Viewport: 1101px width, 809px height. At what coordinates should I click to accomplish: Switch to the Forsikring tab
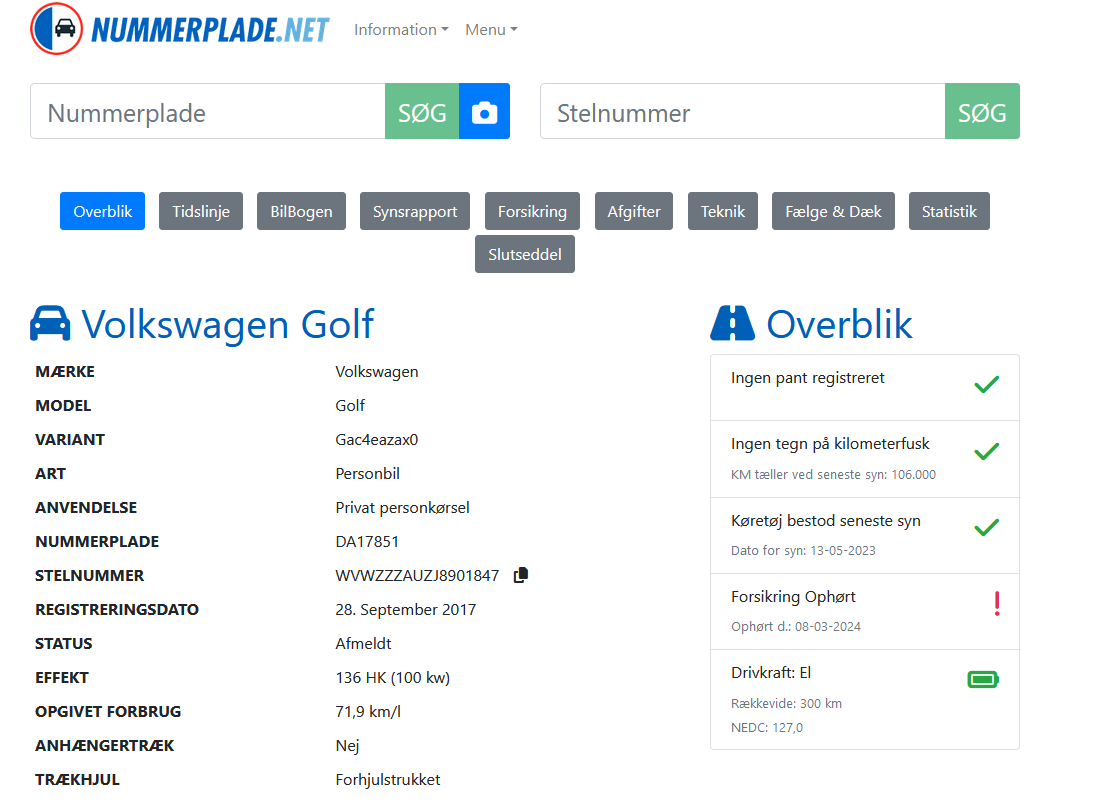point(532,211)
